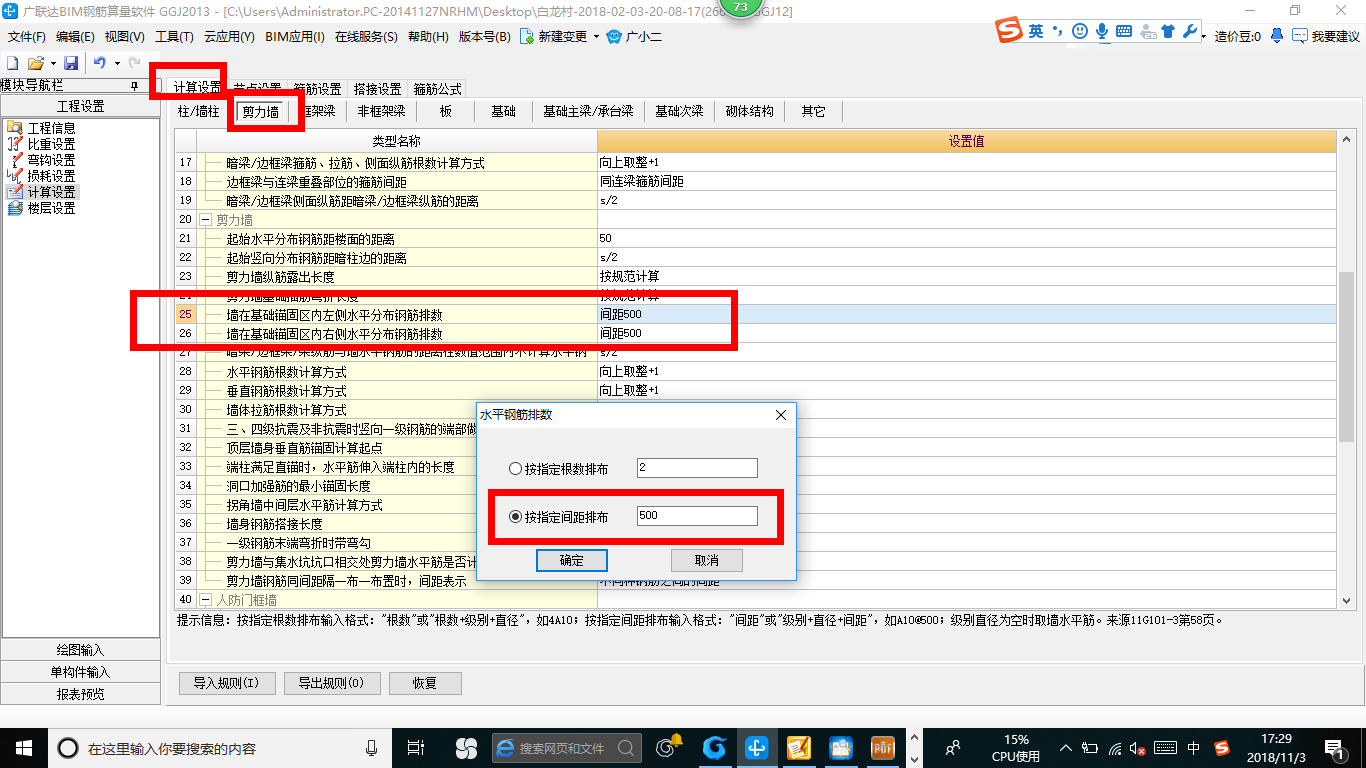Click the settings table vertical scrollbar
This screenshot has height=768, width=1366.
pyautogui.click(x=1346, y=355)
